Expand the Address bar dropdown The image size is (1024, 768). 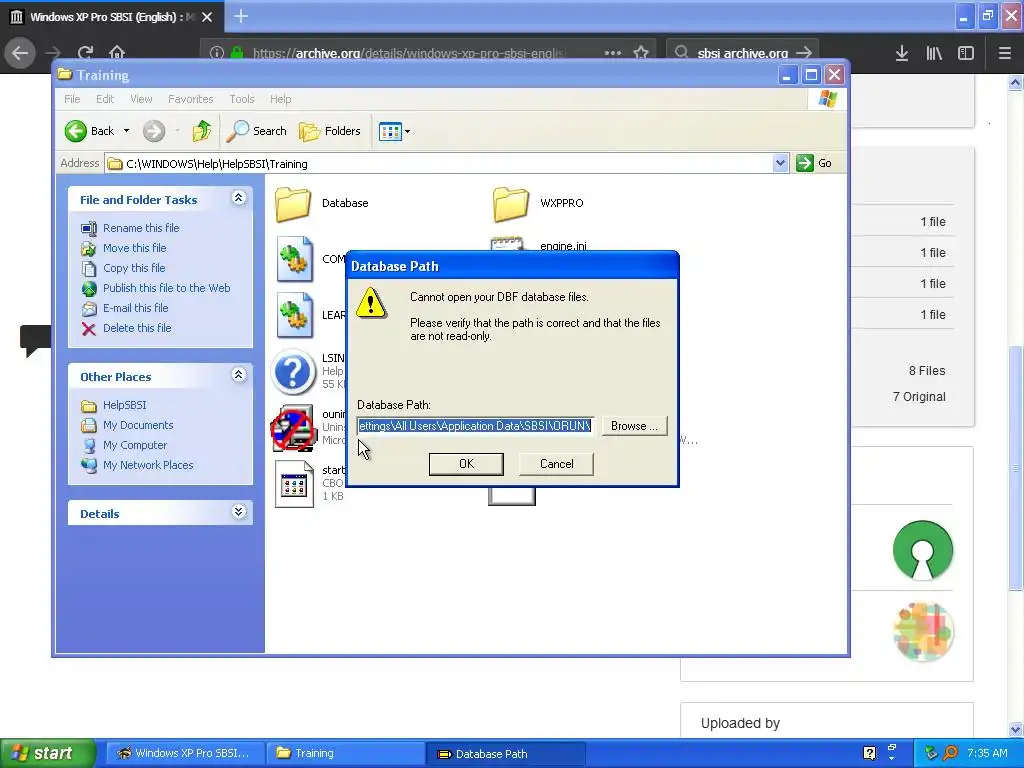(x=780, y=163)
